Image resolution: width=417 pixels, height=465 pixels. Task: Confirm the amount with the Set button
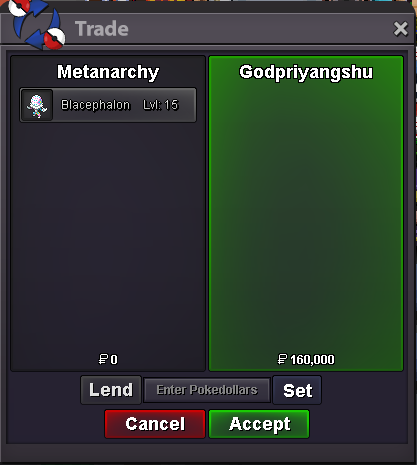pyautogui.click(x=297, y=390)
